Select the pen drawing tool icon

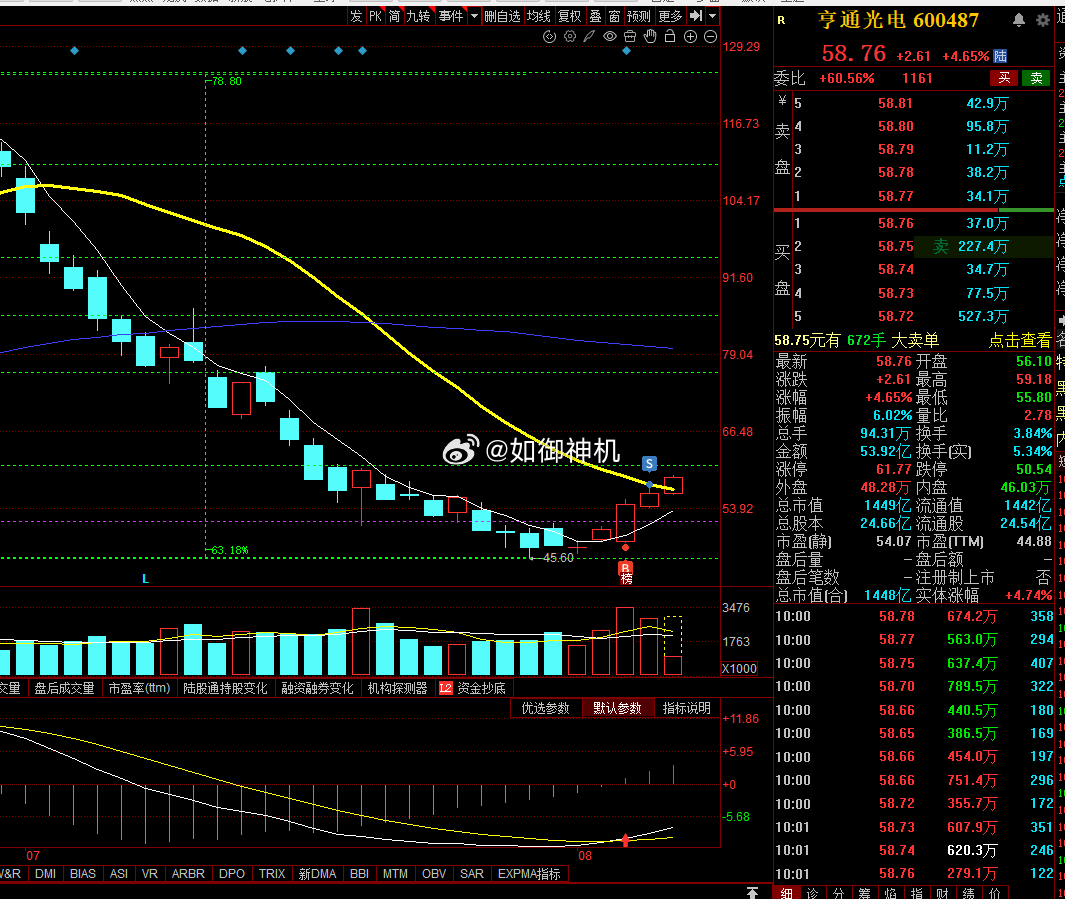pyautogui.click(x=590, y=37)
